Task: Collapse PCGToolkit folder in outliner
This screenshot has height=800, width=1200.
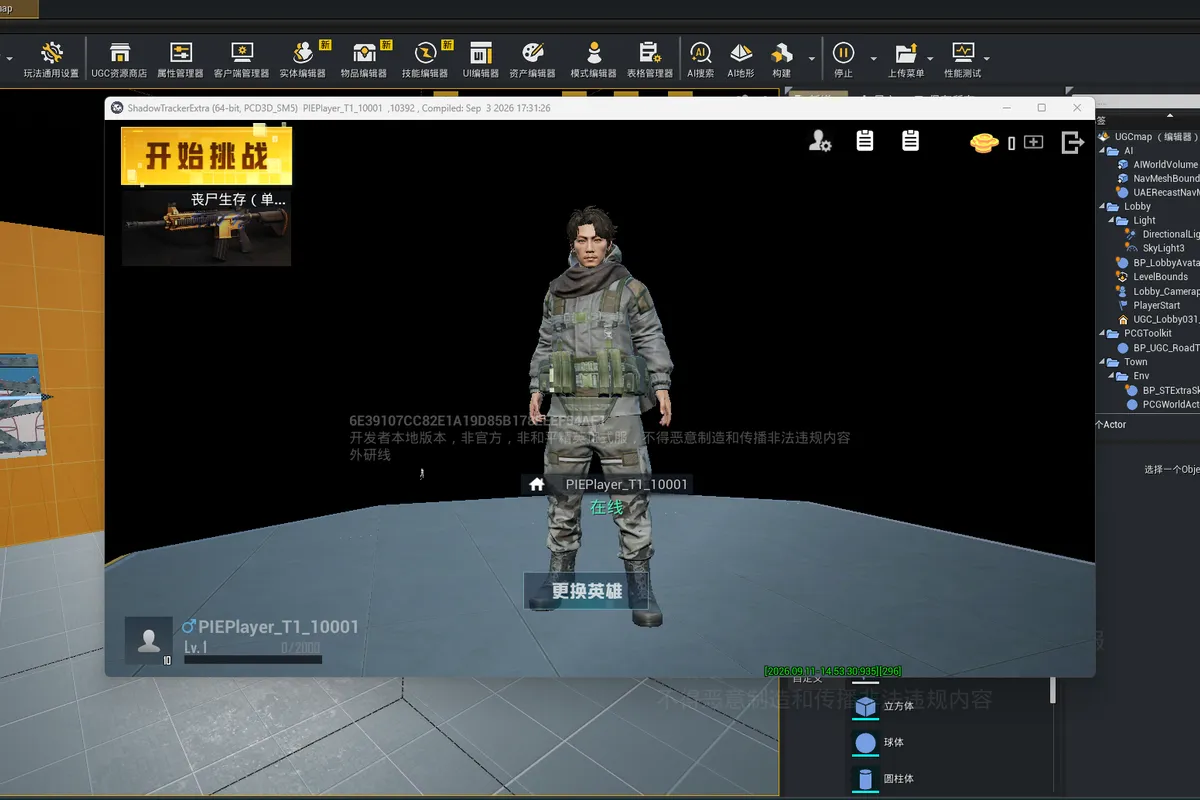Action: pyautogui.click(x=1102, y=334)
